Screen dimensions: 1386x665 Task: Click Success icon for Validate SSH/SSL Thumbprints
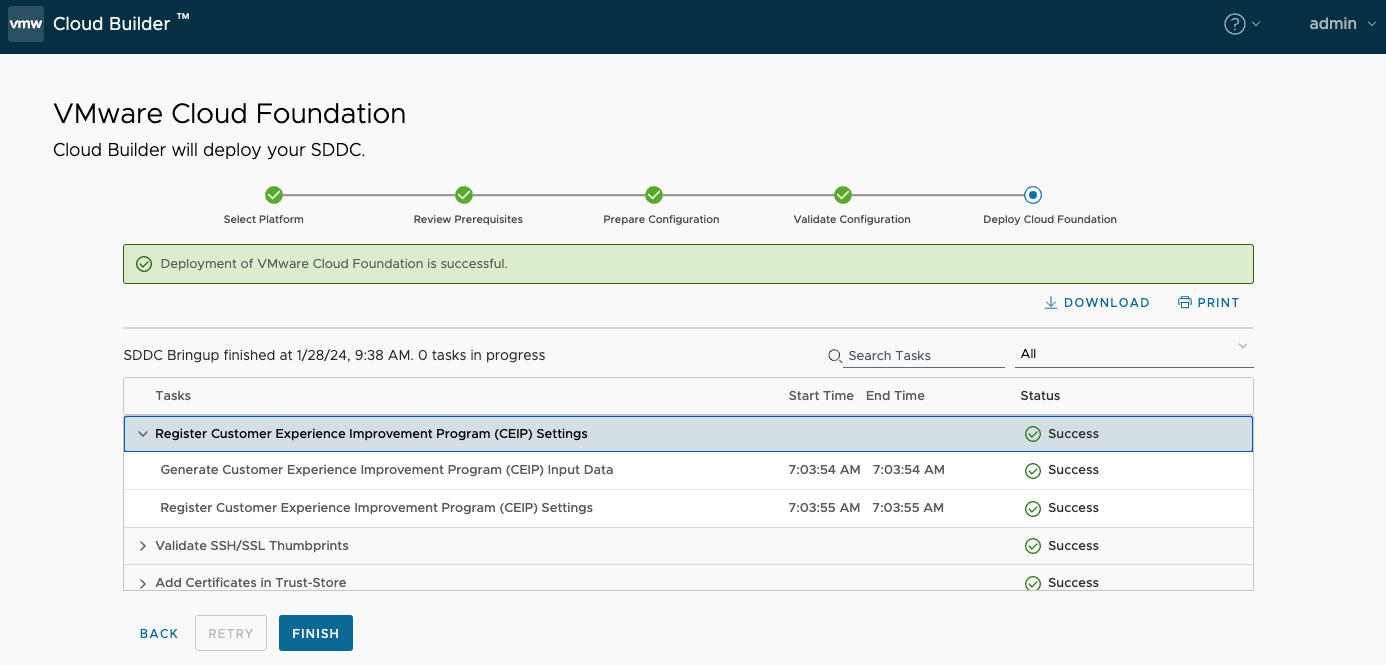pyautogui.click(x=1033, y=546)
